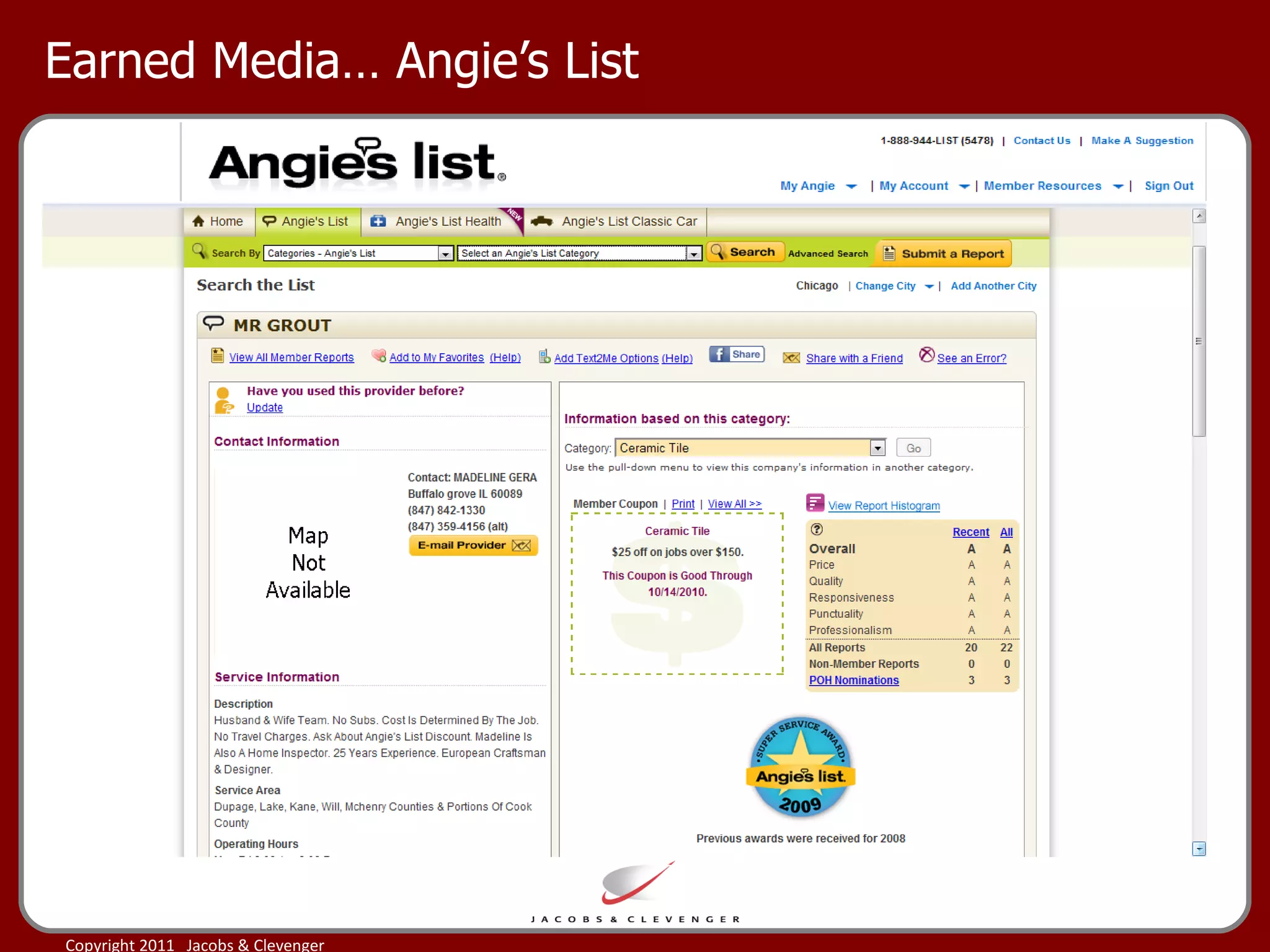This screenshot has width=1270, height=952.
Task: Open View All Member Reports link
Action: point(291,358)
